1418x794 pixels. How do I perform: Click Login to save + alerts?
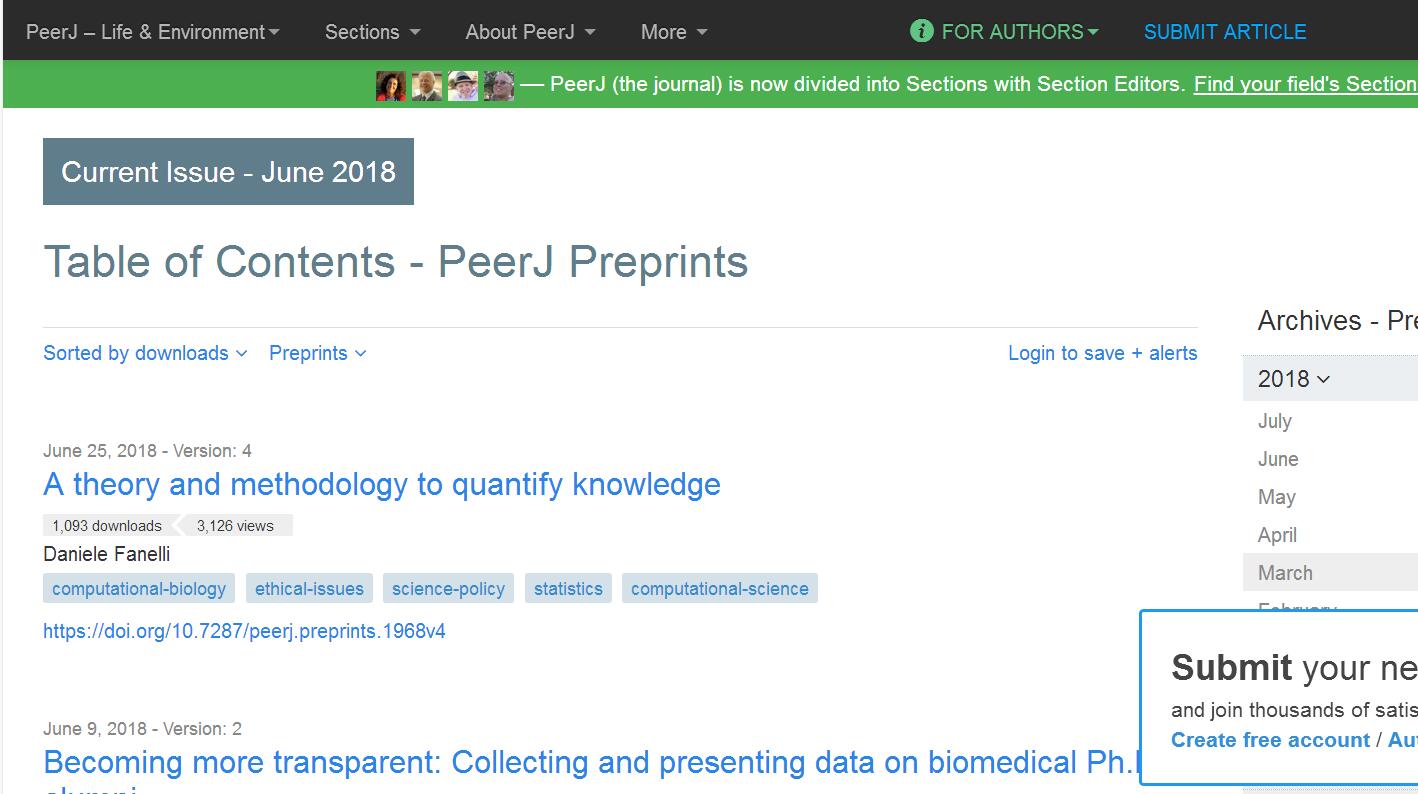(x=1102, y=353)
